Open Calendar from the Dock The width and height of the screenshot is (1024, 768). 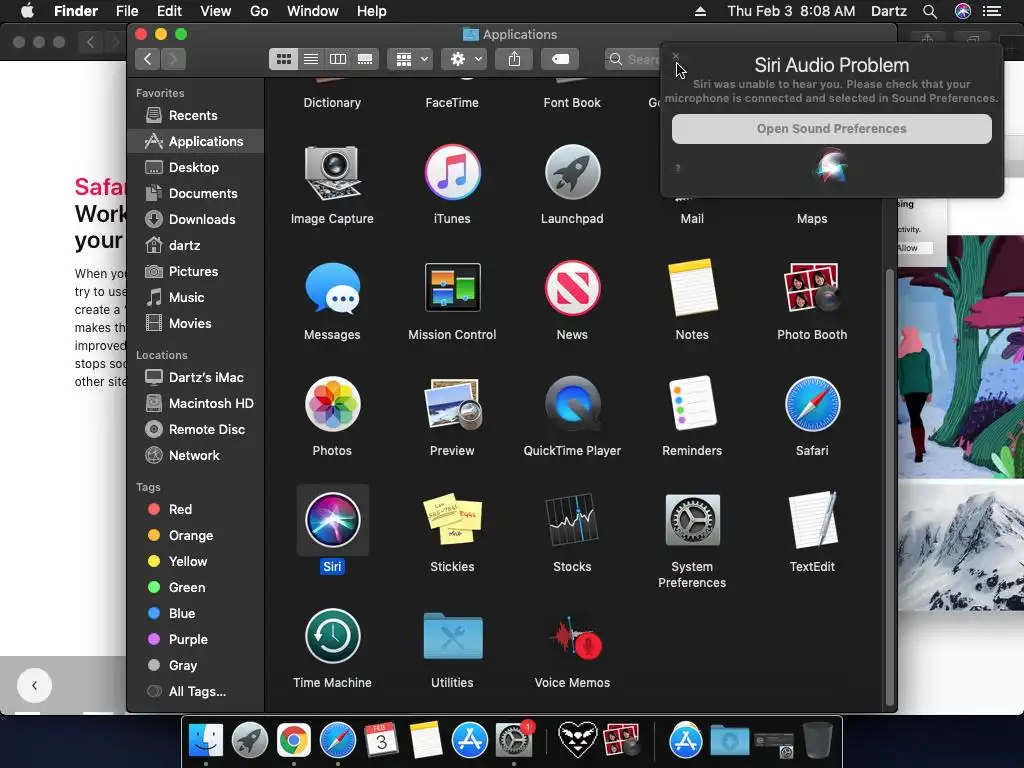coord(381,741)
